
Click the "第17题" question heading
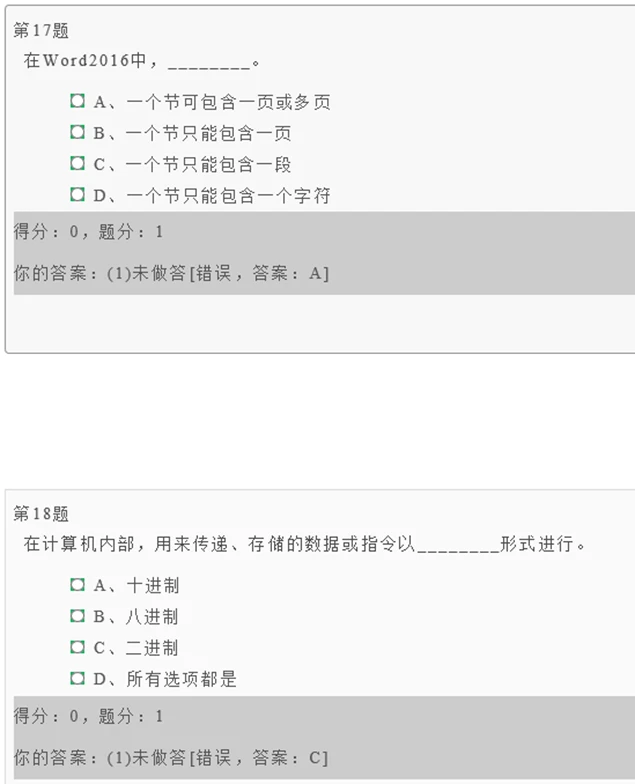(41, 31)
